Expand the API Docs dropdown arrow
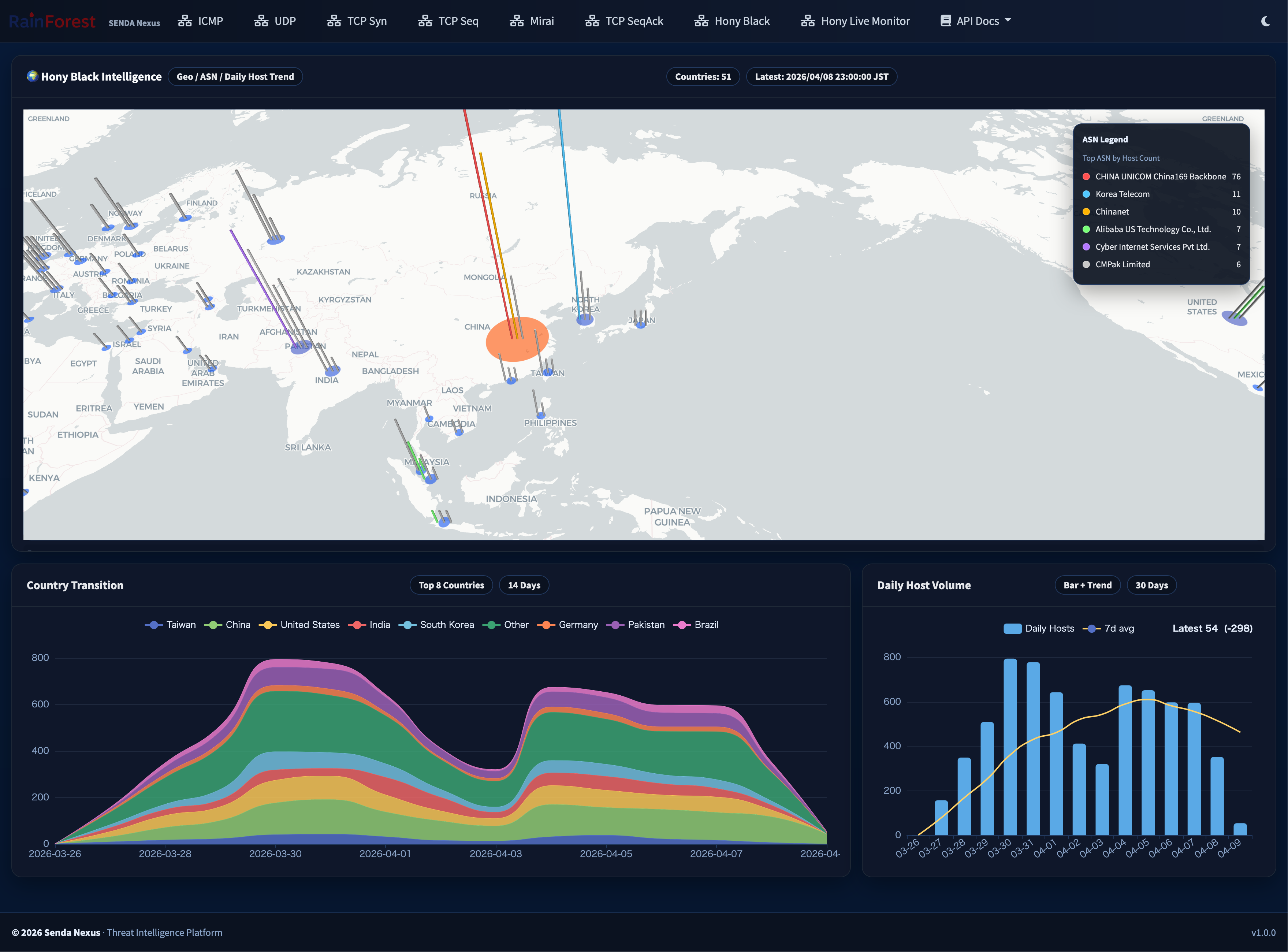 (1008, 20)
